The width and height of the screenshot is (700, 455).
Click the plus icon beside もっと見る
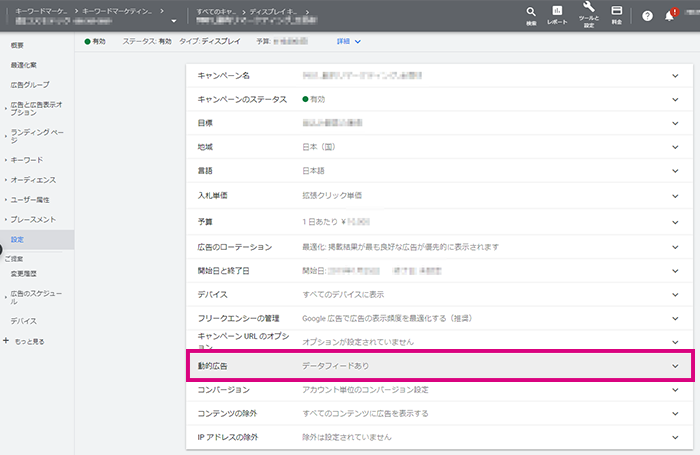tap(6, 341)
